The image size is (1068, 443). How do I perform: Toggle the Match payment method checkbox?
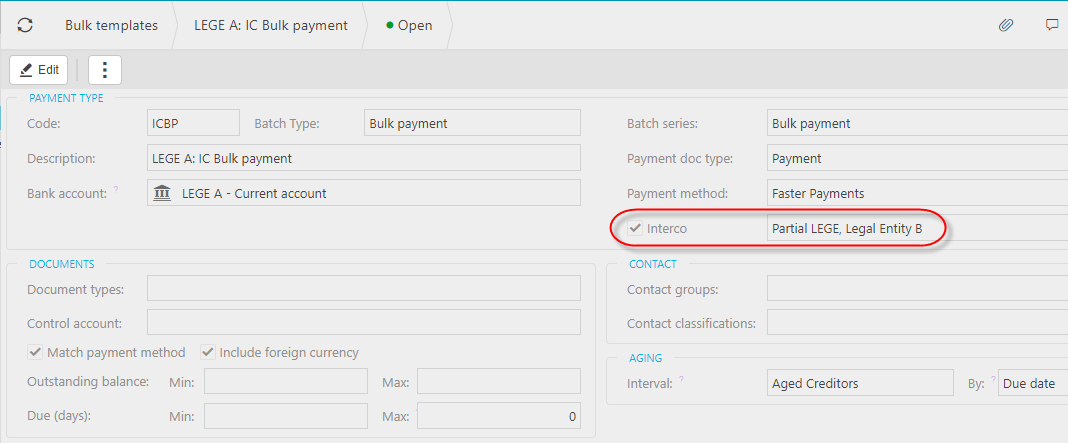click(x=35, y=352)
